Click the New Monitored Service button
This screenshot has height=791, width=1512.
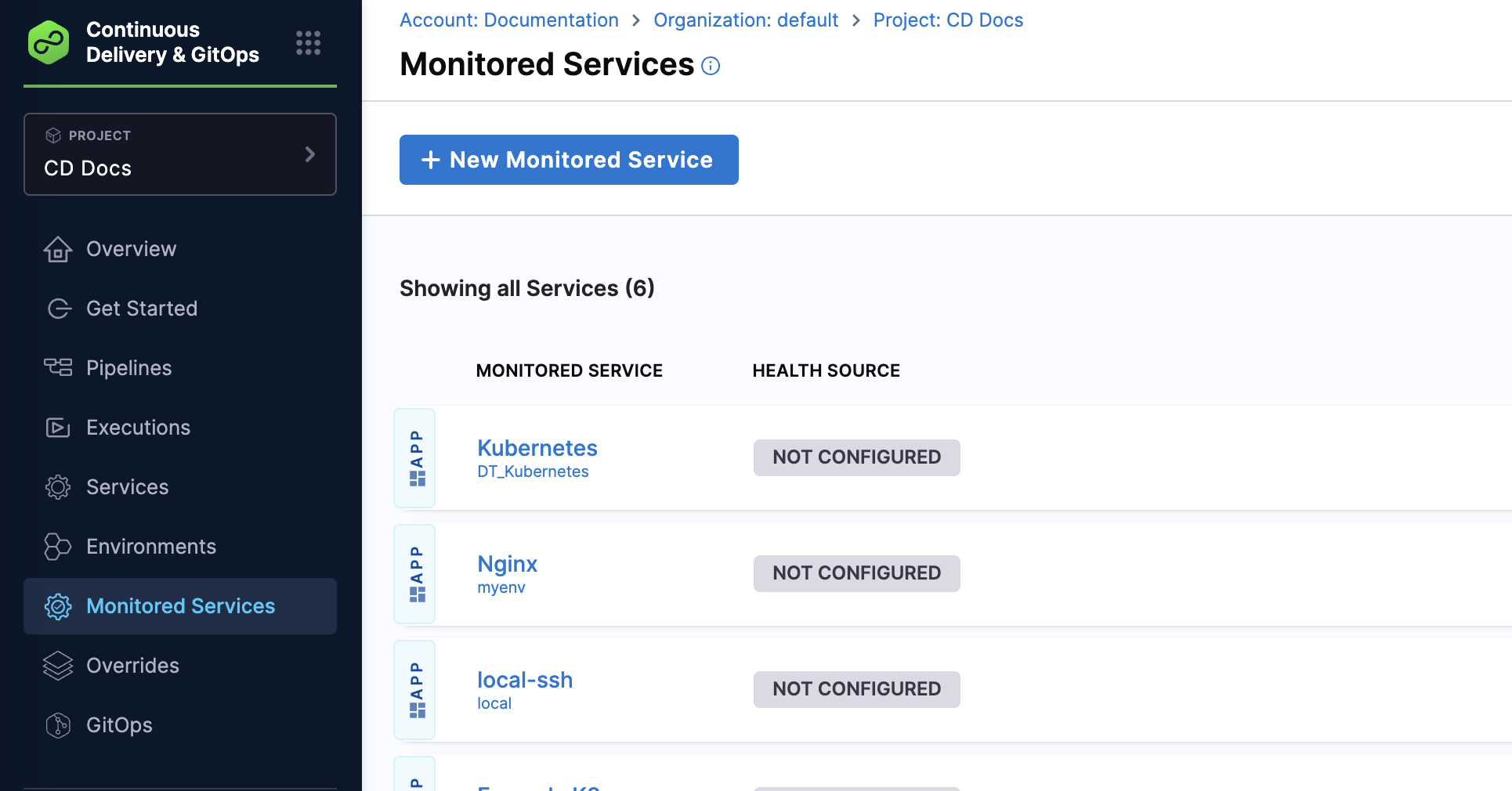point(569,160)
